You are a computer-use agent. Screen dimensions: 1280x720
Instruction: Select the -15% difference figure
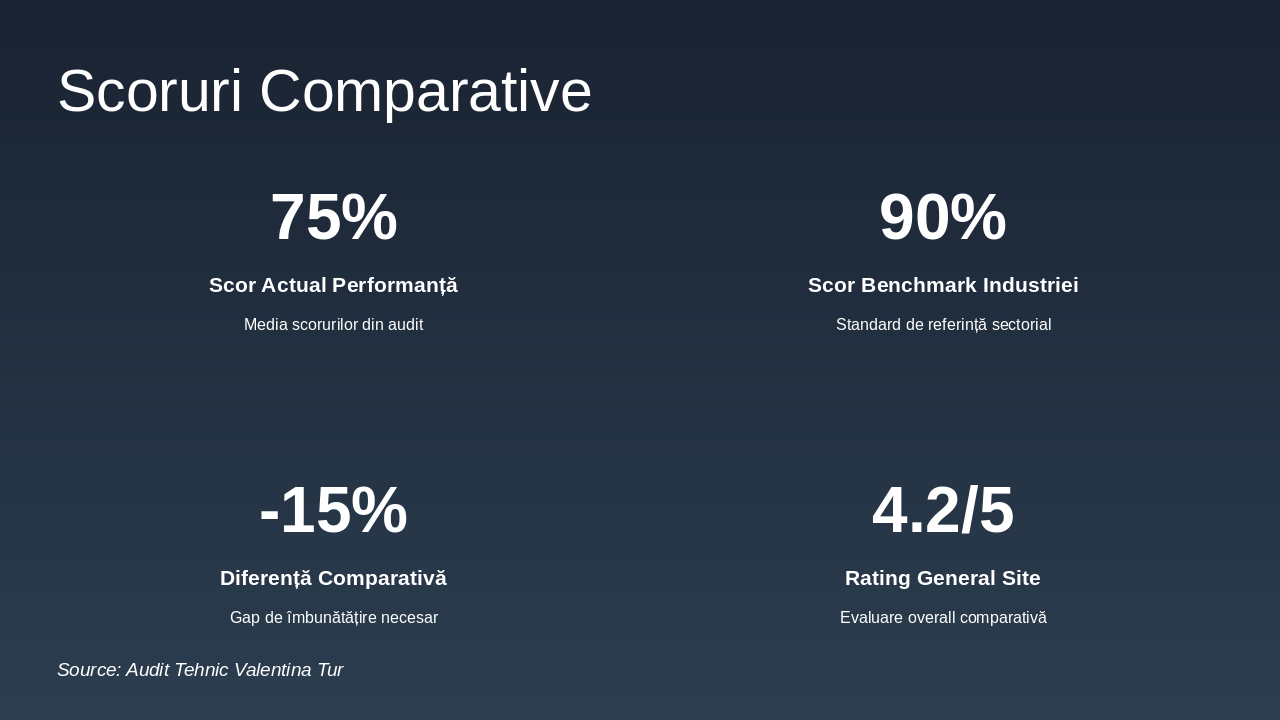(333, 510)
